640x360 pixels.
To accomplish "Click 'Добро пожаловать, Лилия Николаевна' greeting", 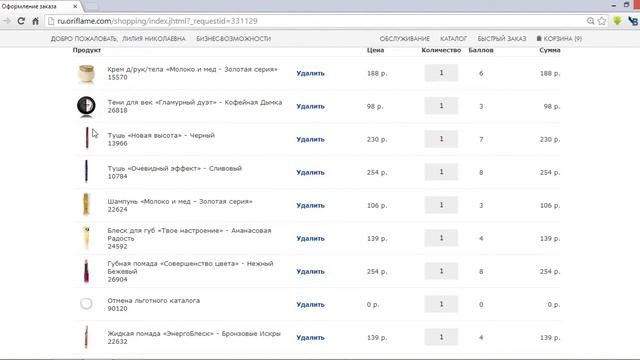I will point(118,39).
